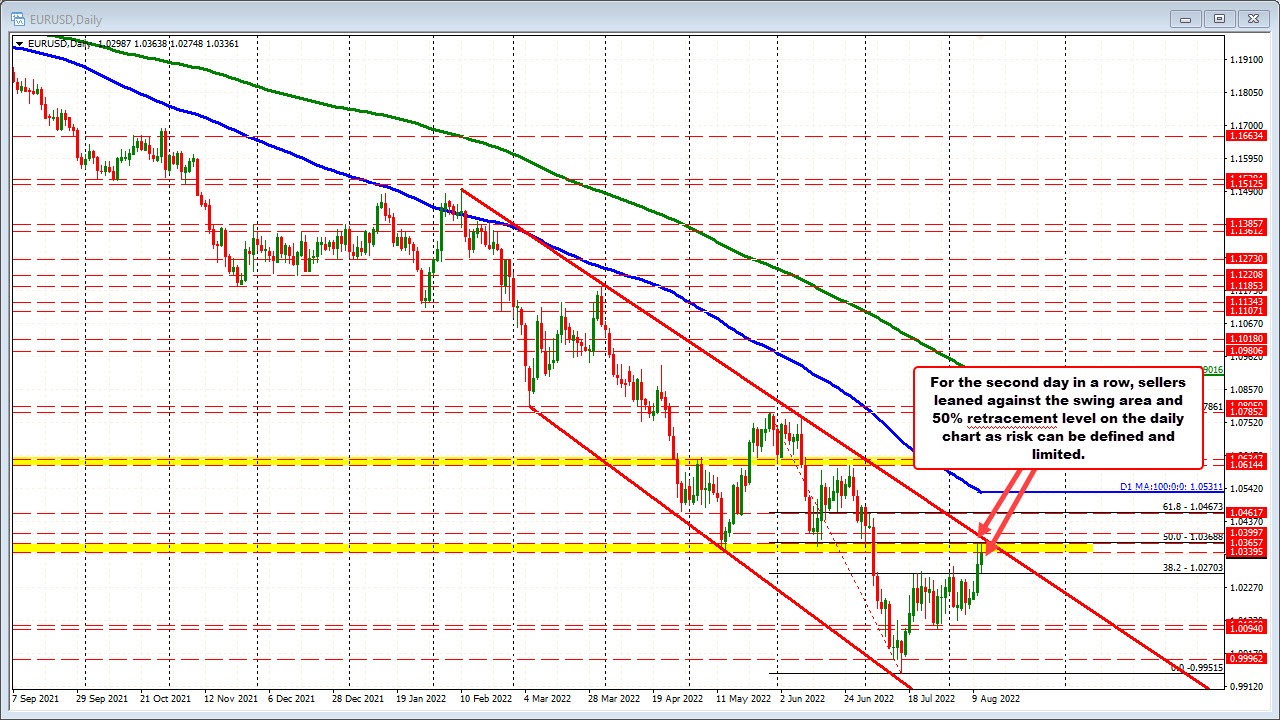1280x720 pixels.
Task: Click the 0.0 - 0.99515 Fibonacci label
Action: (1196, 666)
